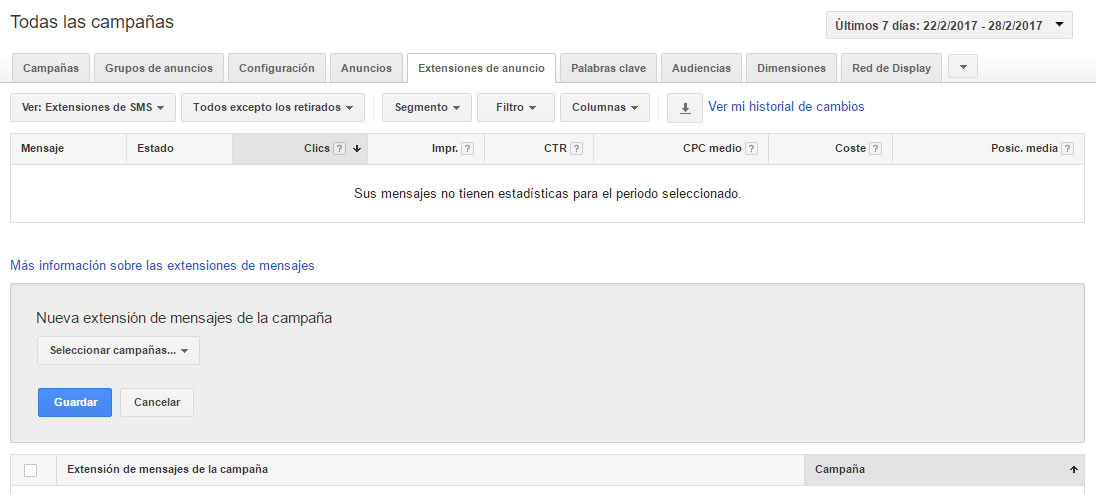Sort by CPC medio column header
1096x494 pixels.
681,149
